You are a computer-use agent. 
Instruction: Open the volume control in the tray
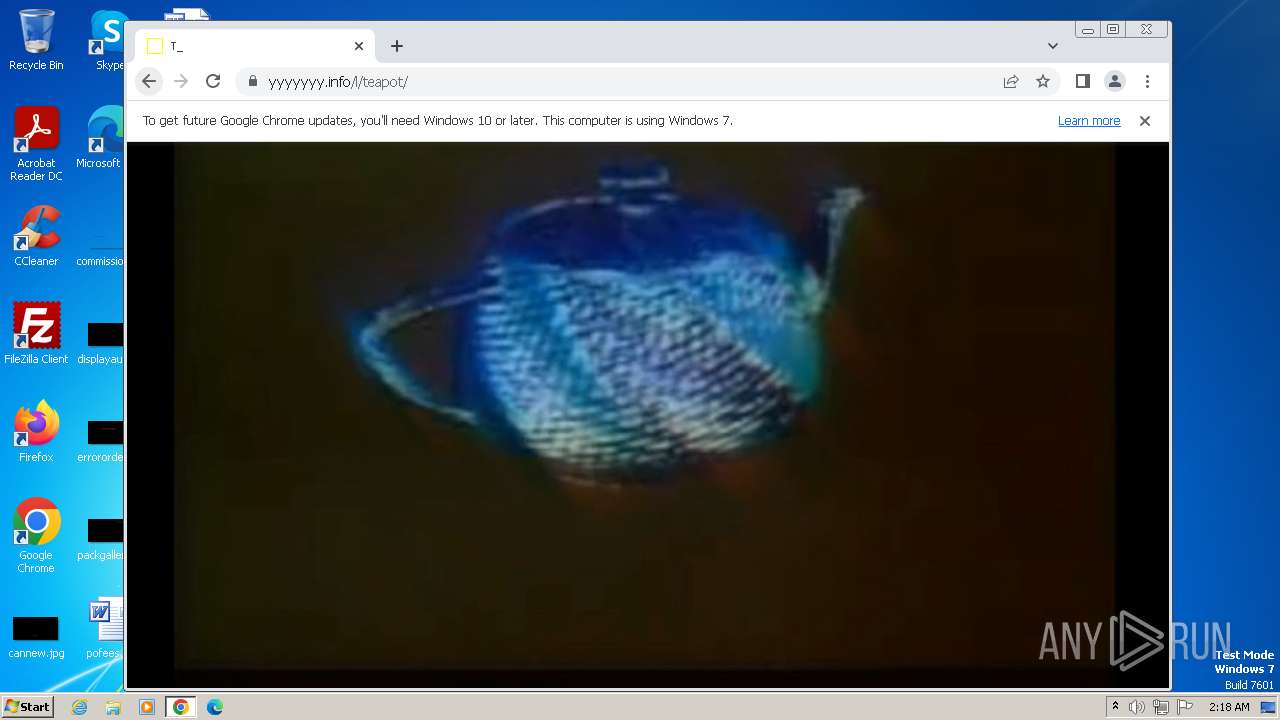1137,707
